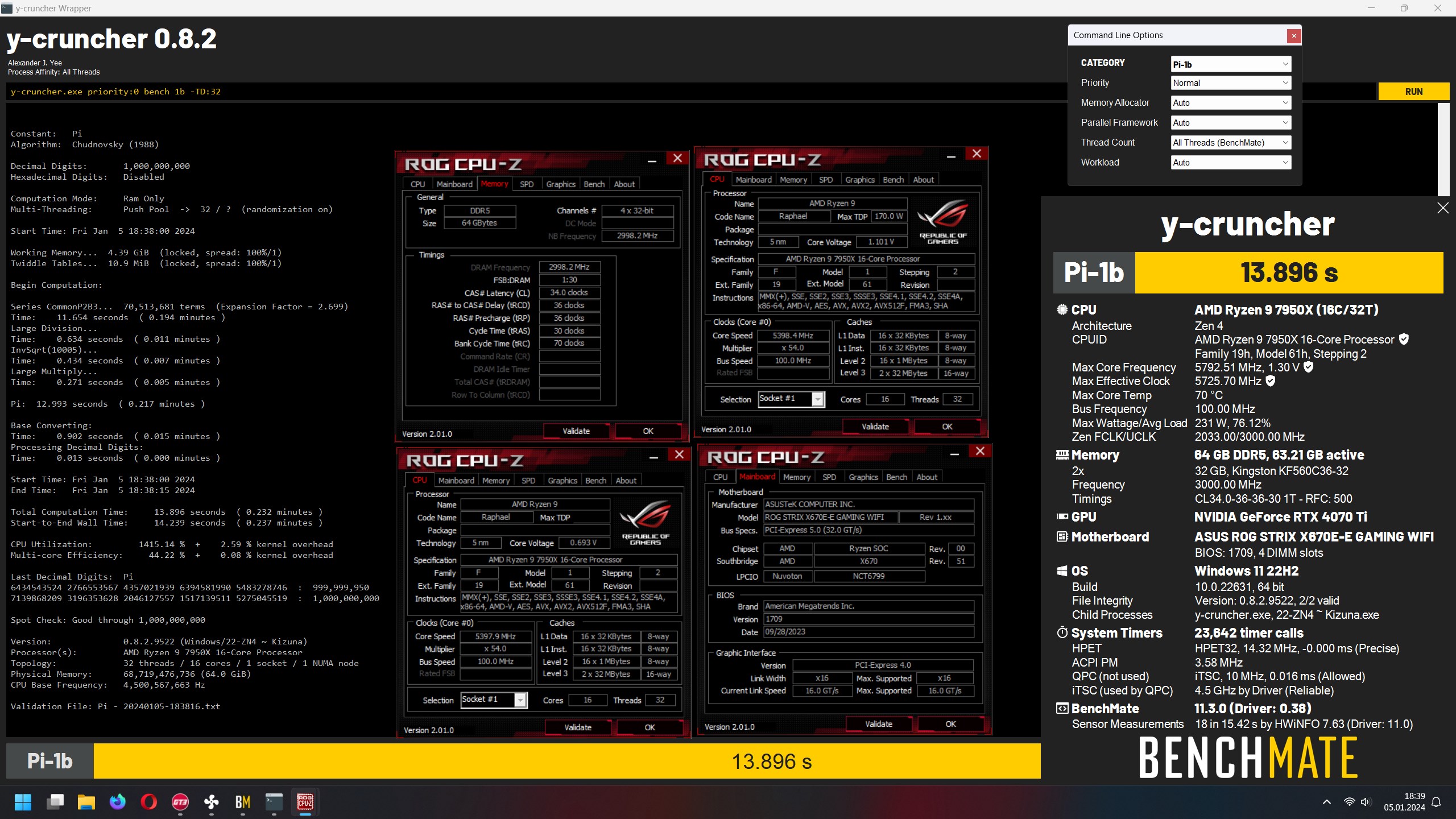Open the Category dropdown showing Pi-1b

[1231, 64]
